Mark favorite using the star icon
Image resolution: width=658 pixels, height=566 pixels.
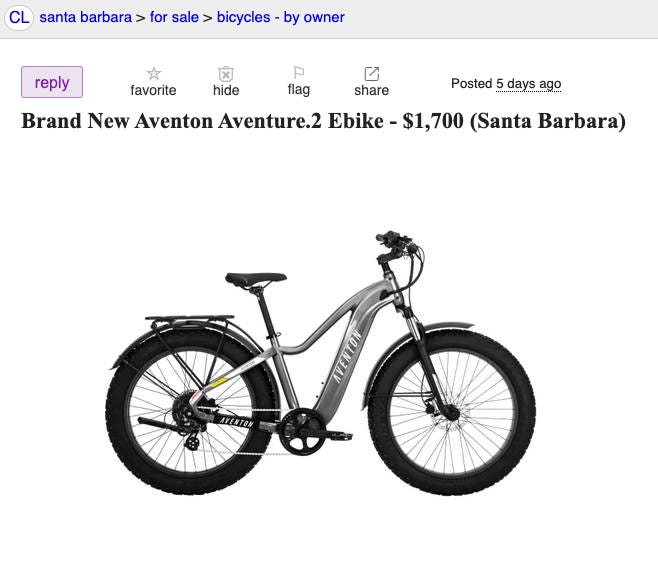(x=154, y=73)
